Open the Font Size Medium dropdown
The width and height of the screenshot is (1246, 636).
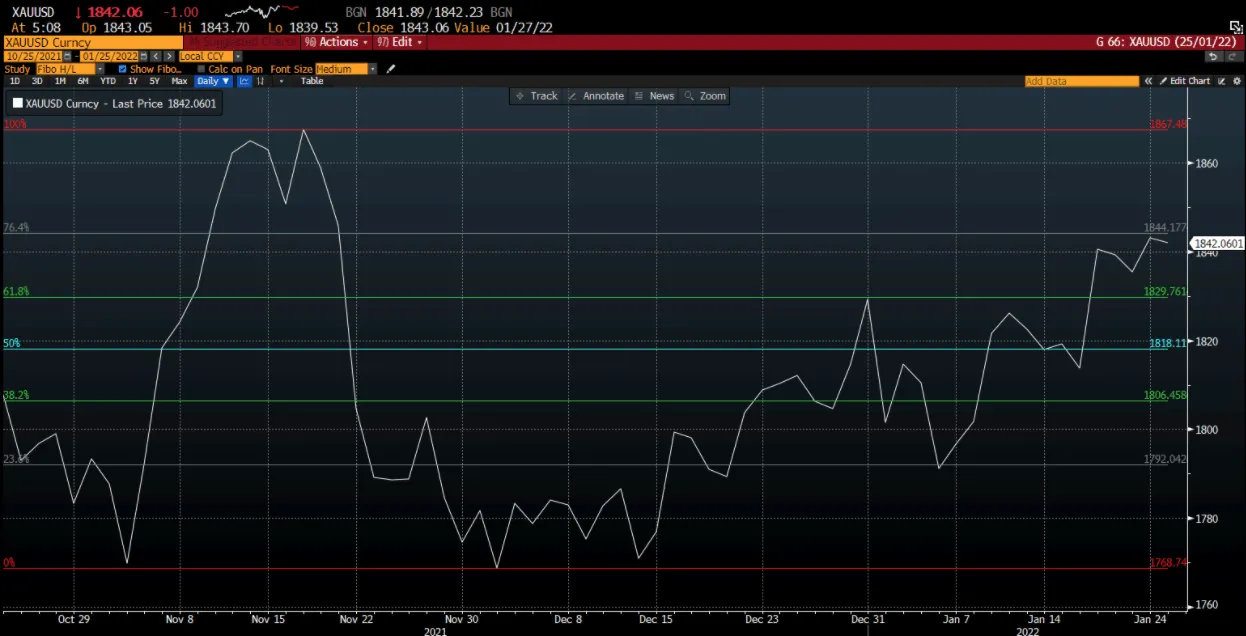[x=343, y=68]
